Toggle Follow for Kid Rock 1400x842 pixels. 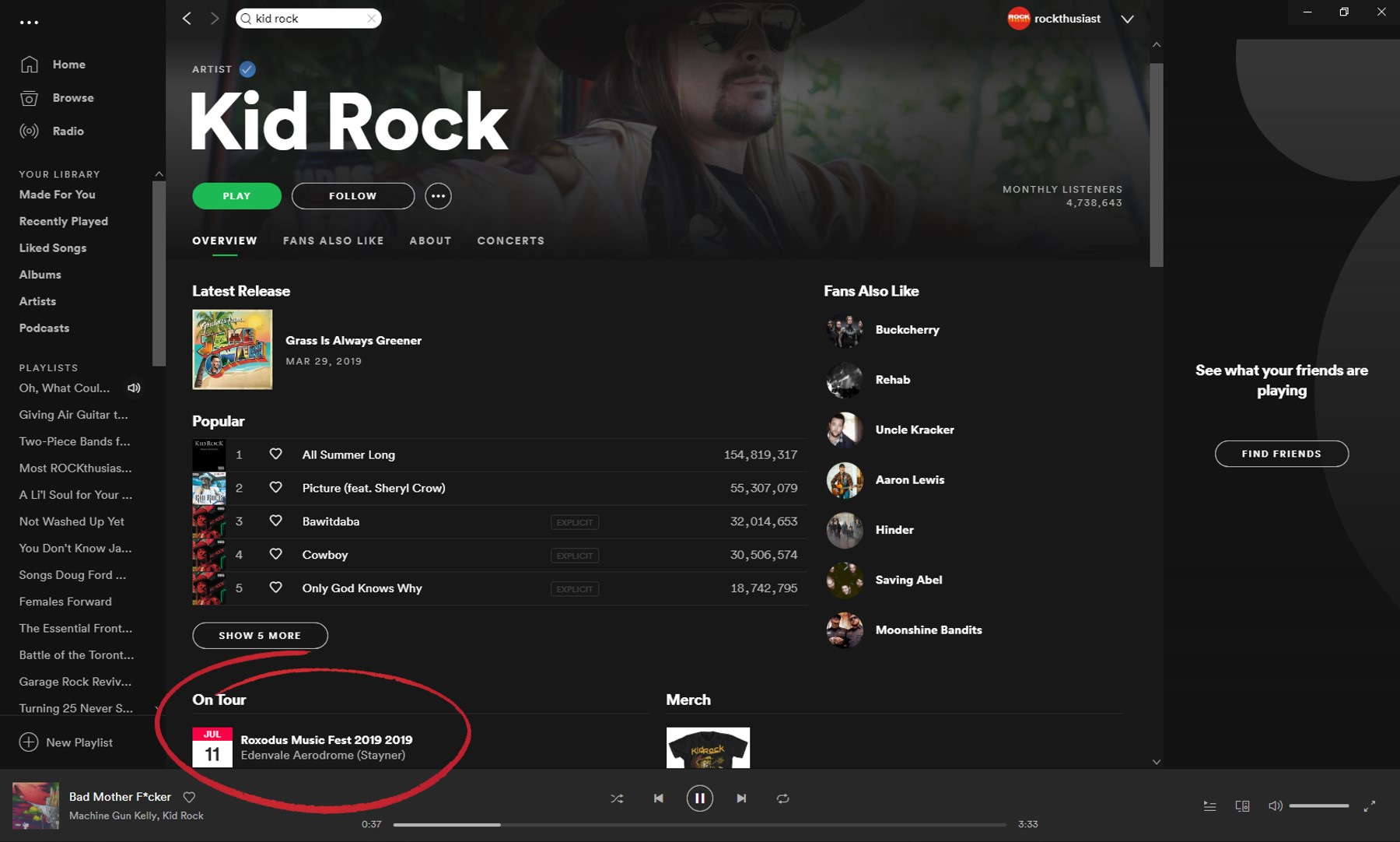coord(352,196)
